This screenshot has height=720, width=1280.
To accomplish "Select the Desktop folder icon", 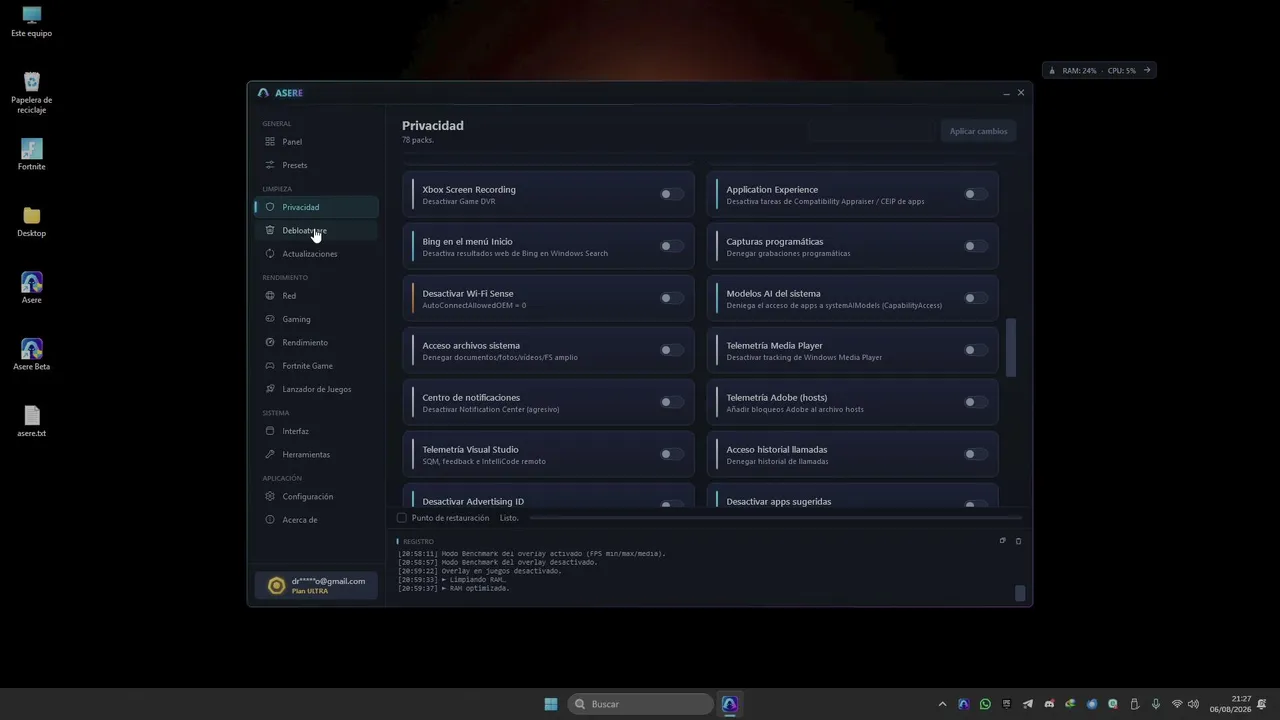I will pyautogui.click(x=31, y=222).
